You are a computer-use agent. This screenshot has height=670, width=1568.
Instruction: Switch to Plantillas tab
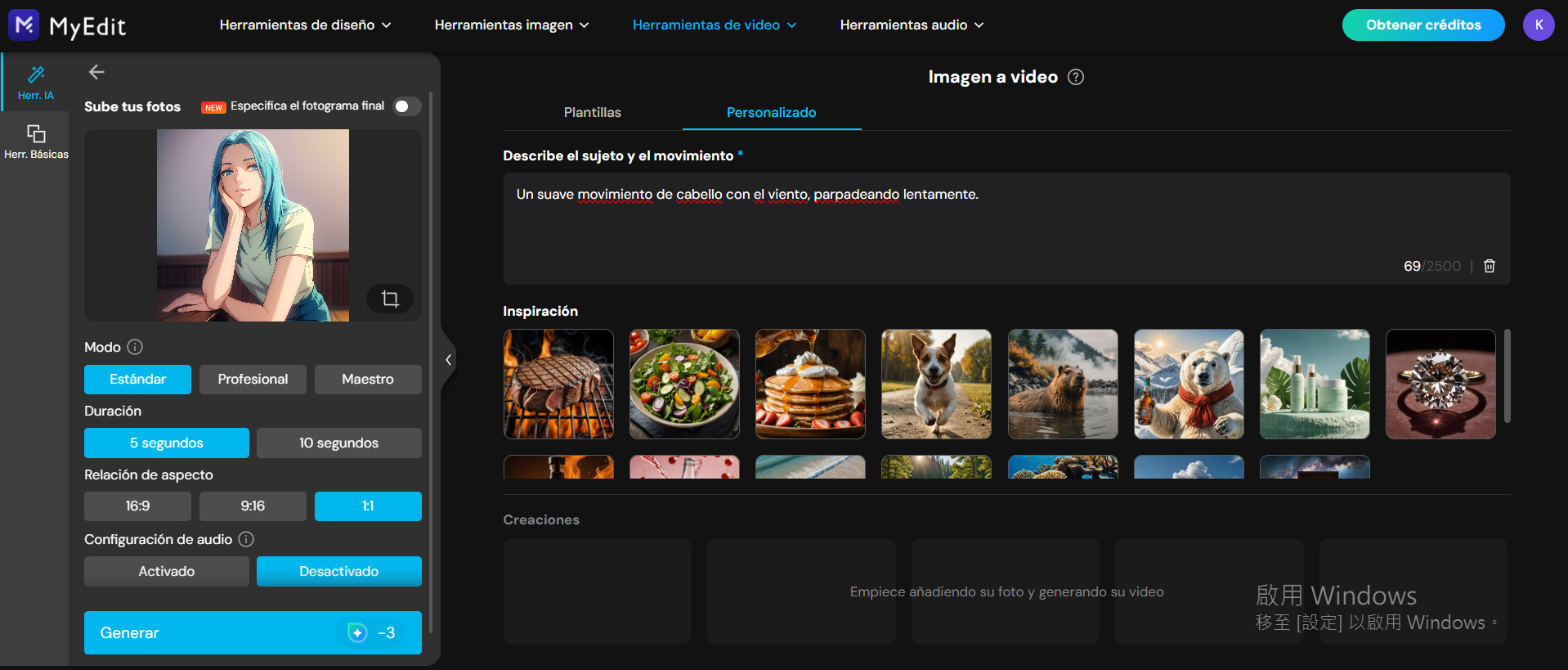tap(593, 113)
